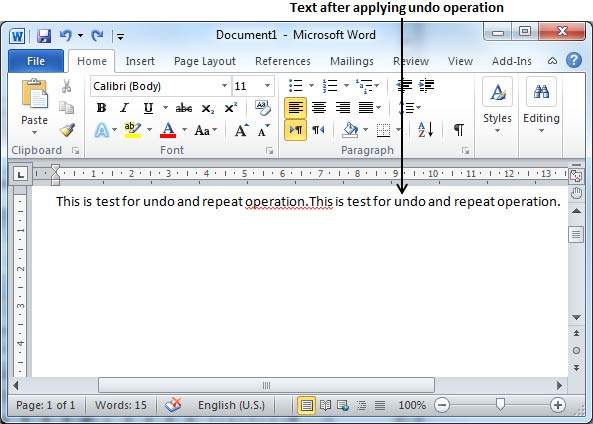Image resolution: width=593 pixels, height=424 pixels.
Task: Expand the font size 11 dropdown
Action: 267,86
